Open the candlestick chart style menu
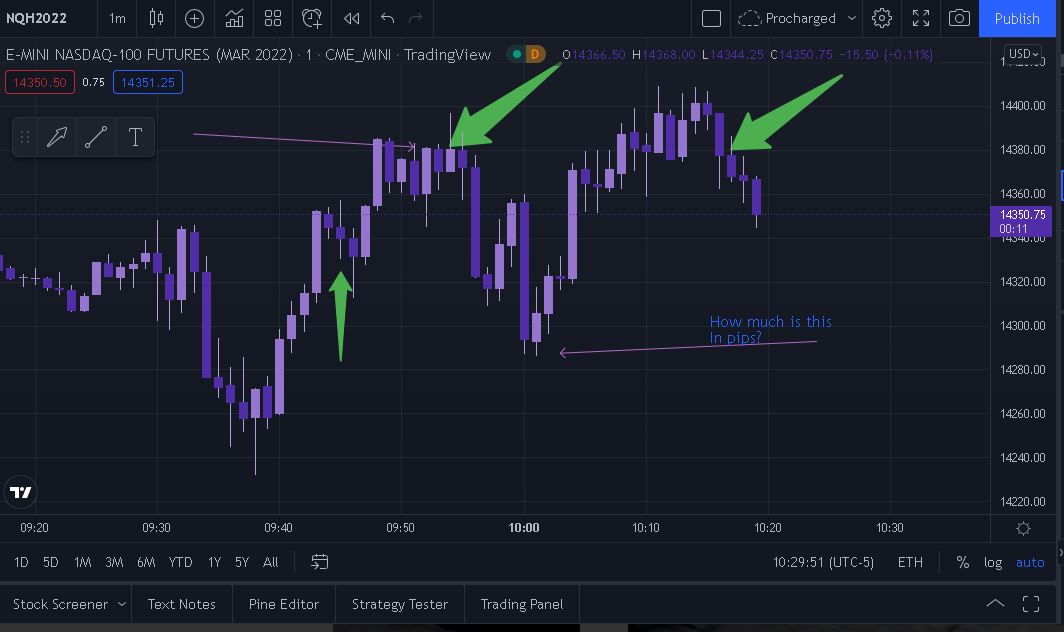1064x632 pixels. click(156, 18)
